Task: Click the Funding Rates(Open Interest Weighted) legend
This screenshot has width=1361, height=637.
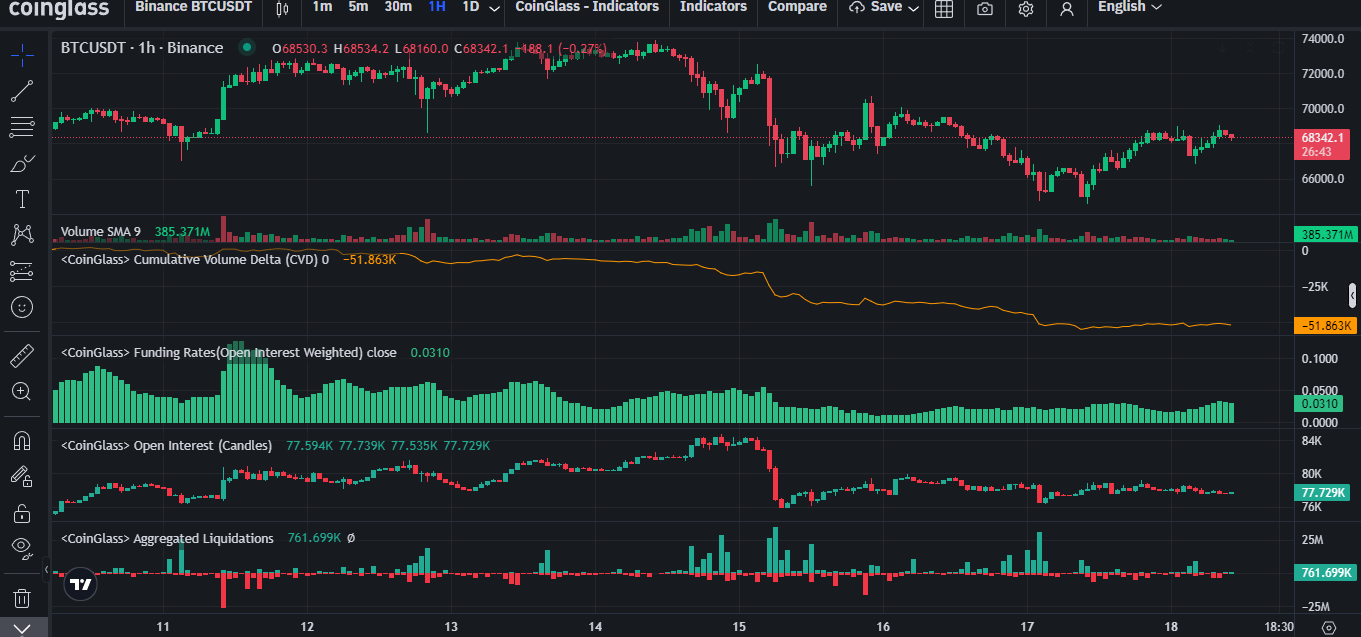Action: point(228,353)
